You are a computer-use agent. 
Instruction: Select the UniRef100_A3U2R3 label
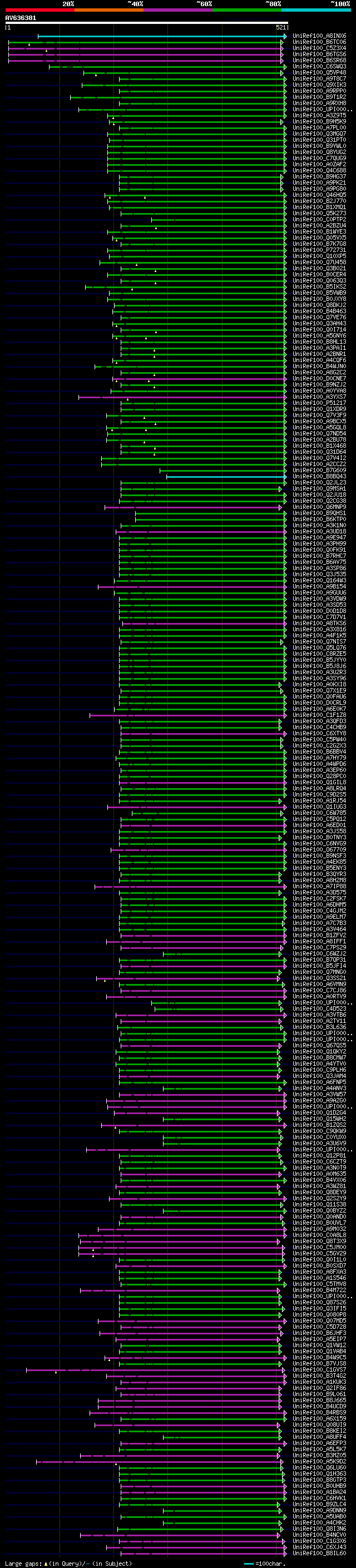(319, 672)
